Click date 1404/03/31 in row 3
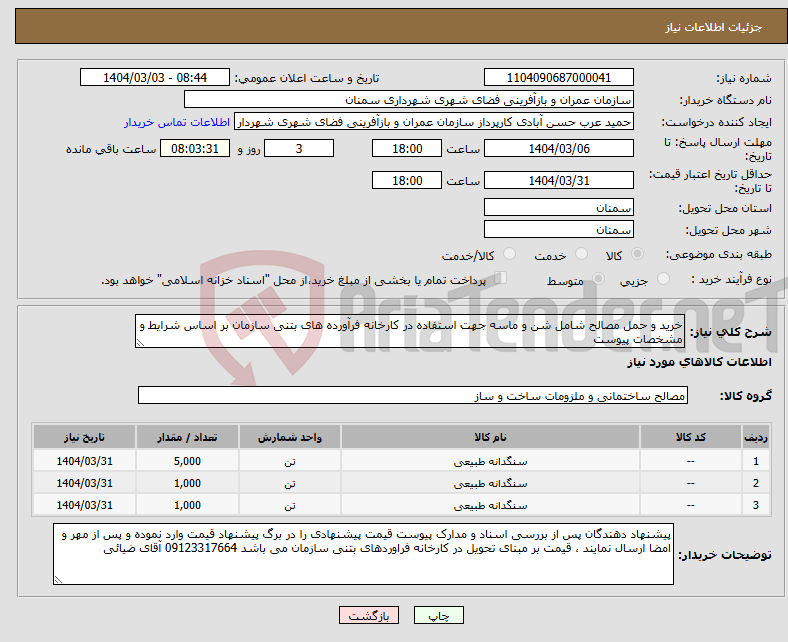Screen dimensions: 788x642 pyautogui.click(x=84, y=505)
